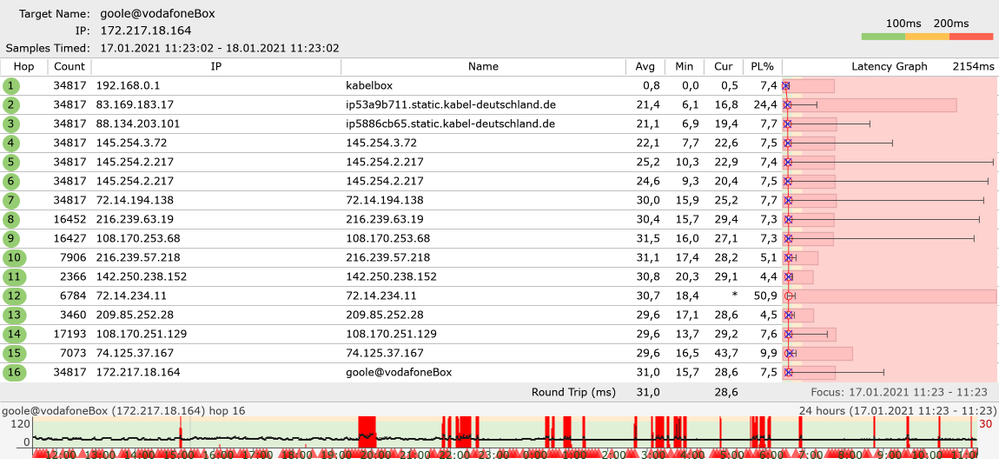Click IP cell 108.170.253.68
Image resolution: width=999 pixels, height=459 pixels.
pyautogui.click(x=137, y=239)
